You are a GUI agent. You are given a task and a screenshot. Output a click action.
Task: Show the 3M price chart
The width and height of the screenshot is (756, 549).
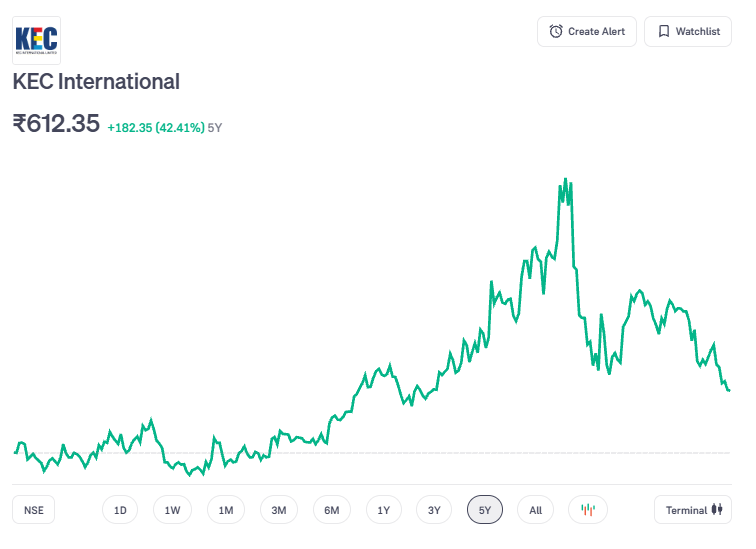click(x=279, y=510)
